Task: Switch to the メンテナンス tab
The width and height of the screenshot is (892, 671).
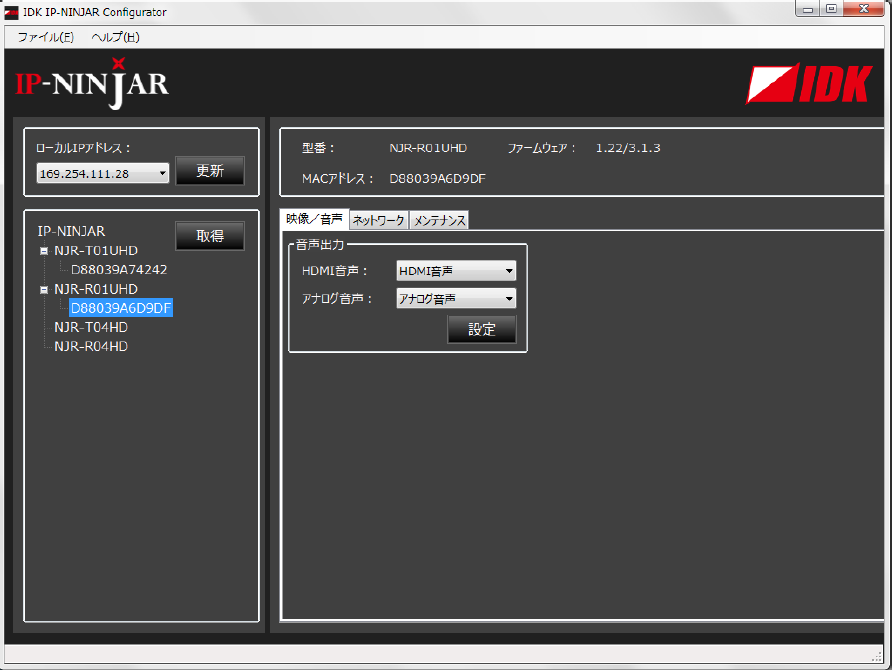Action: pos(439,221)
